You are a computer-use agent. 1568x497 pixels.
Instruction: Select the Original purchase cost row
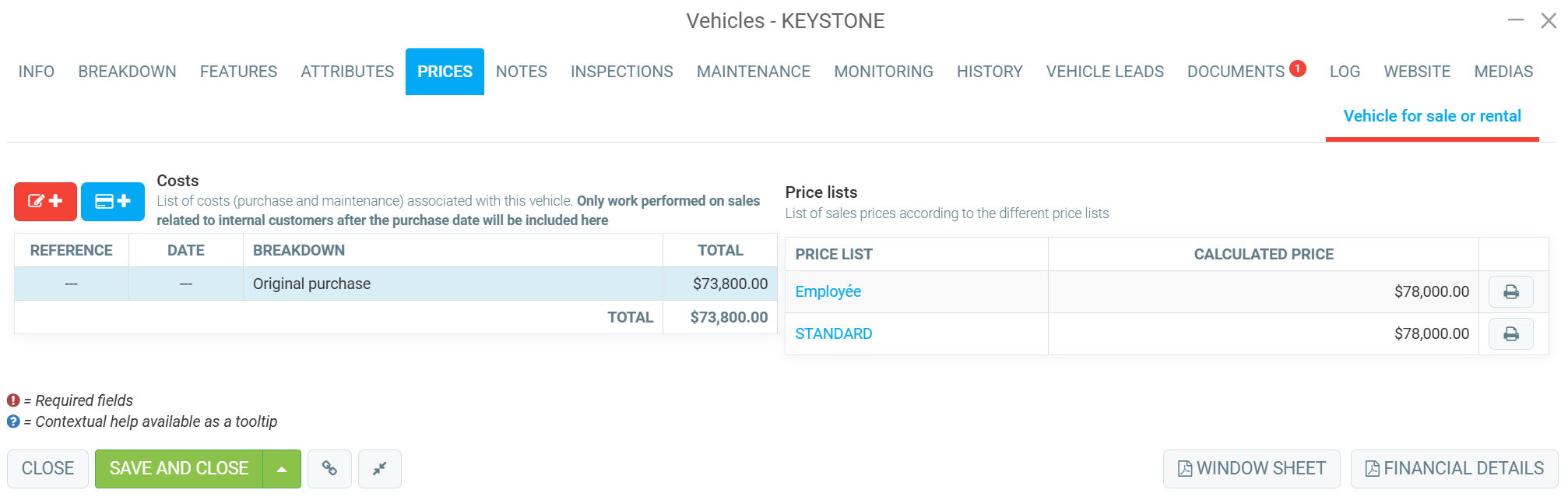pyautogui.click(x=396, y=284)
